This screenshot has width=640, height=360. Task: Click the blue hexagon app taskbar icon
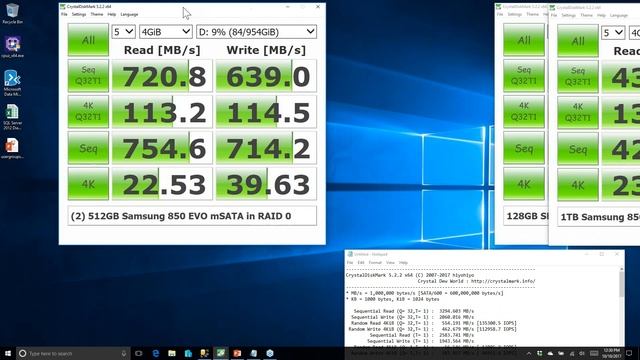click(x=270, y=353)
